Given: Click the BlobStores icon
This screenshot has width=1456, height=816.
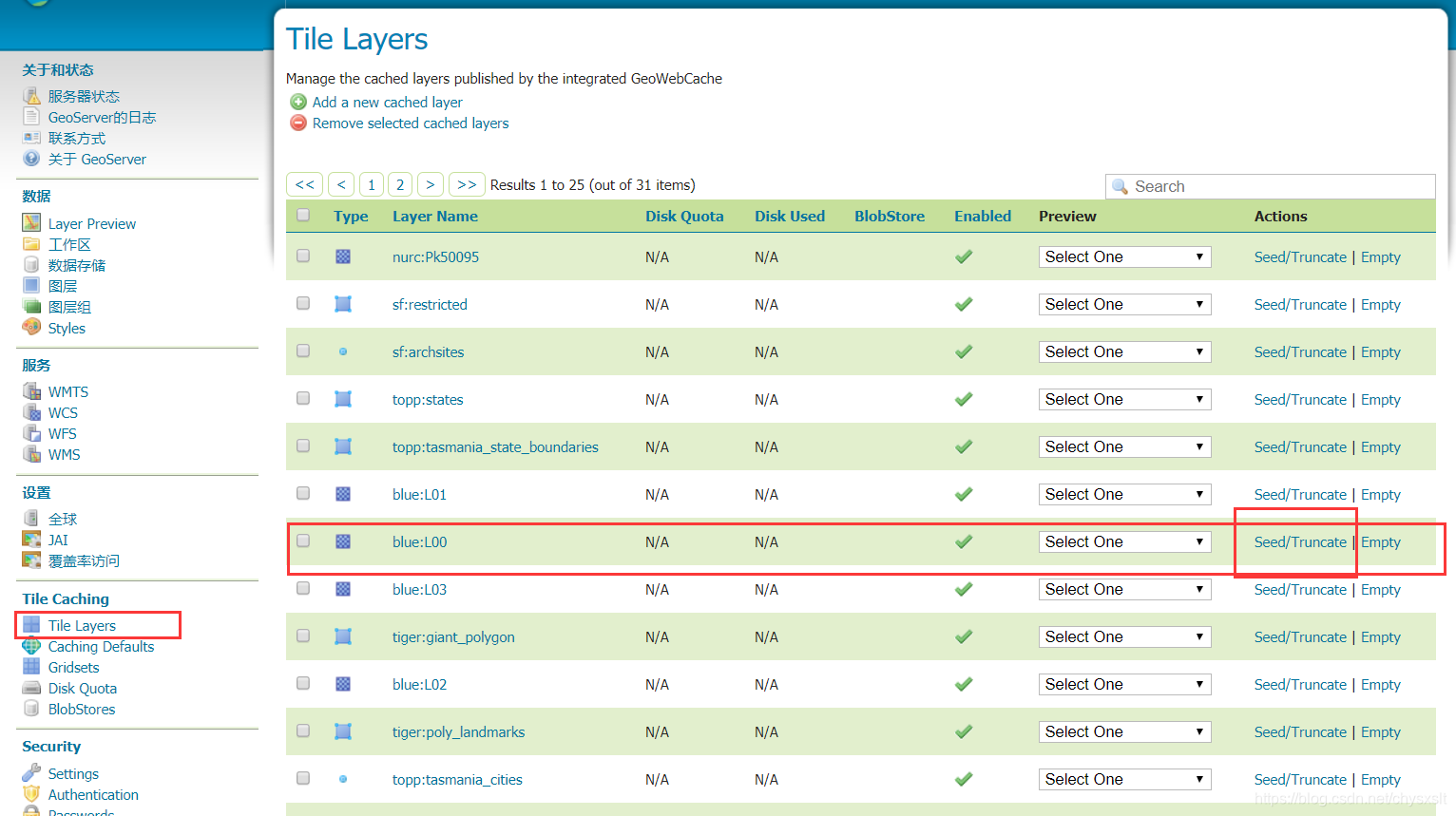Looking at the screenshot, I should 31,709.
